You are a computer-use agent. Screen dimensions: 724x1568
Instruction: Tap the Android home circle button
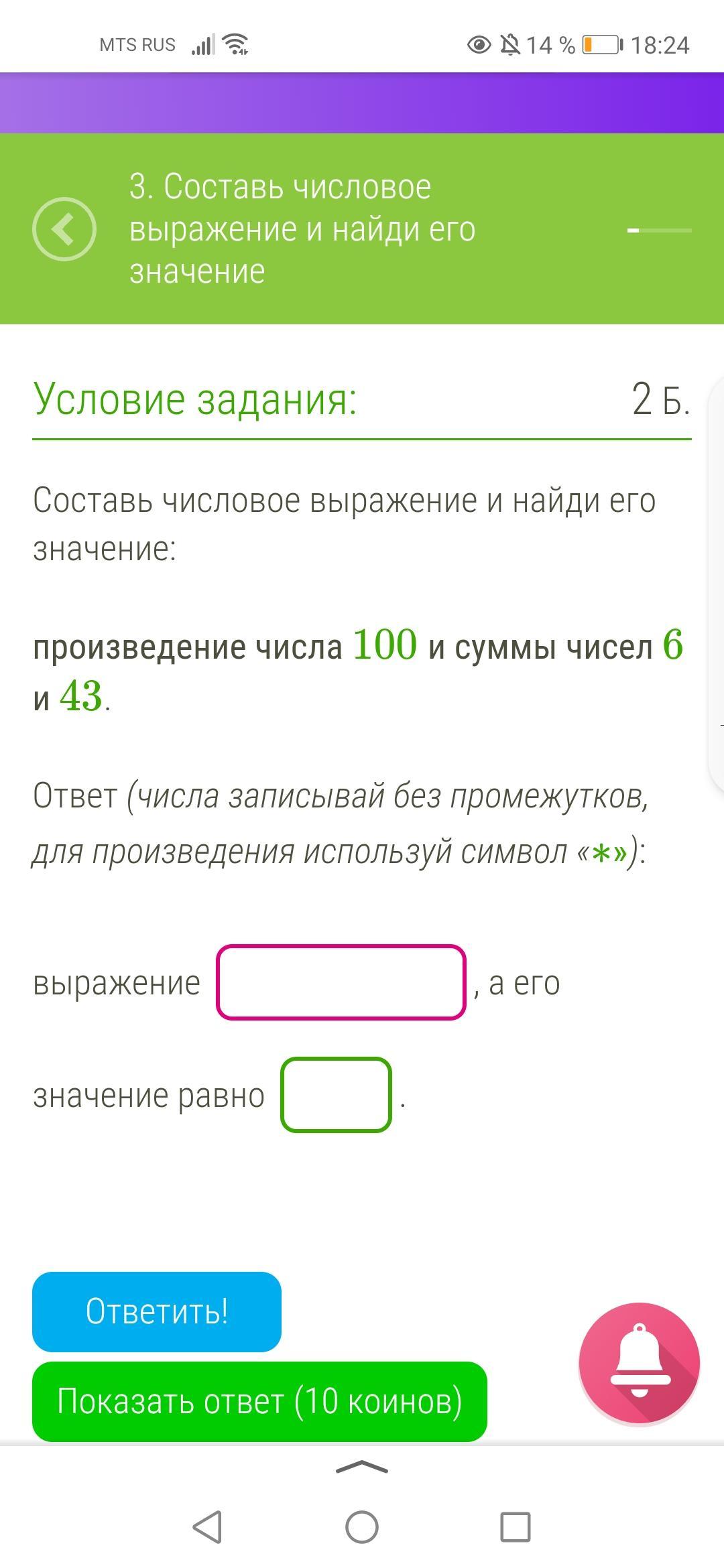point(362,1527)
